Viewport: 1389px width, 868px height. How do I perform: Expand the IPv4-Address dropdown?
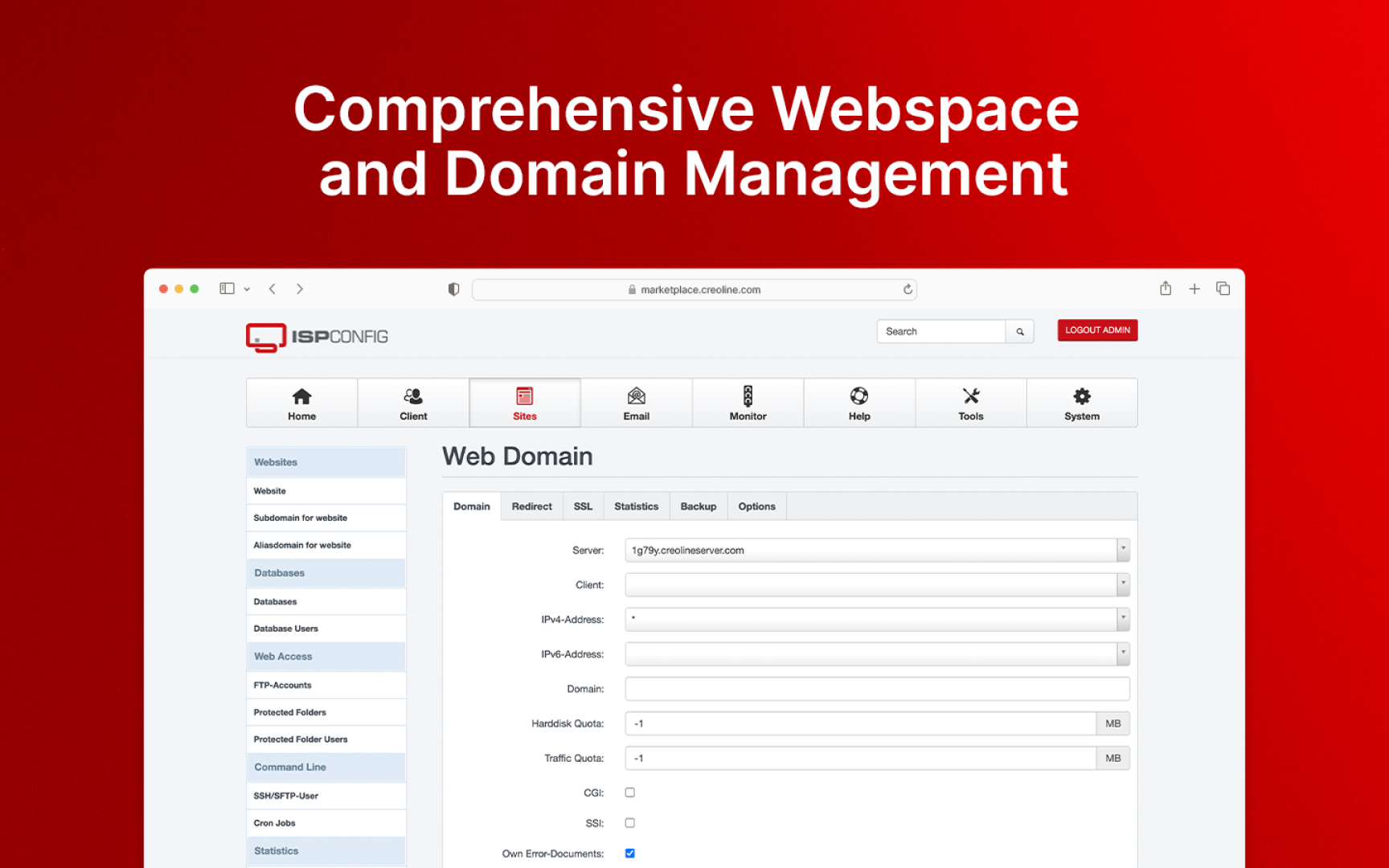[x=1123, y=620]
